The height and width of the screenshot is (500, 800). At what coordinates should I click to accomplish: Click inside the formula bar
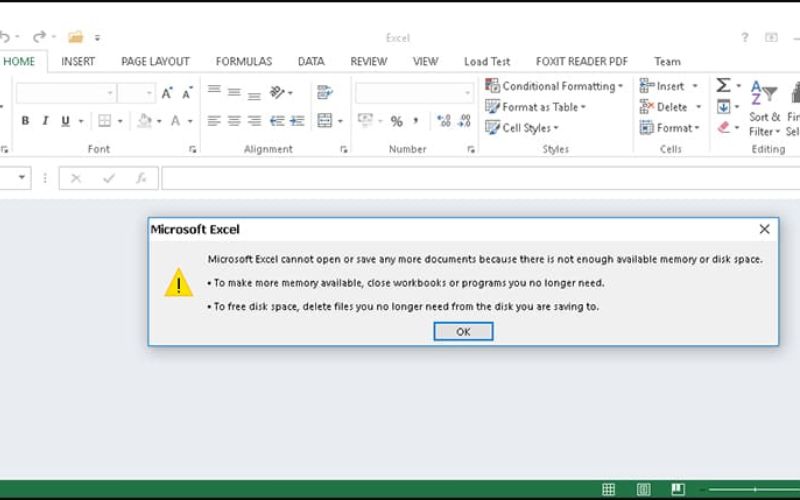(481, 179)
